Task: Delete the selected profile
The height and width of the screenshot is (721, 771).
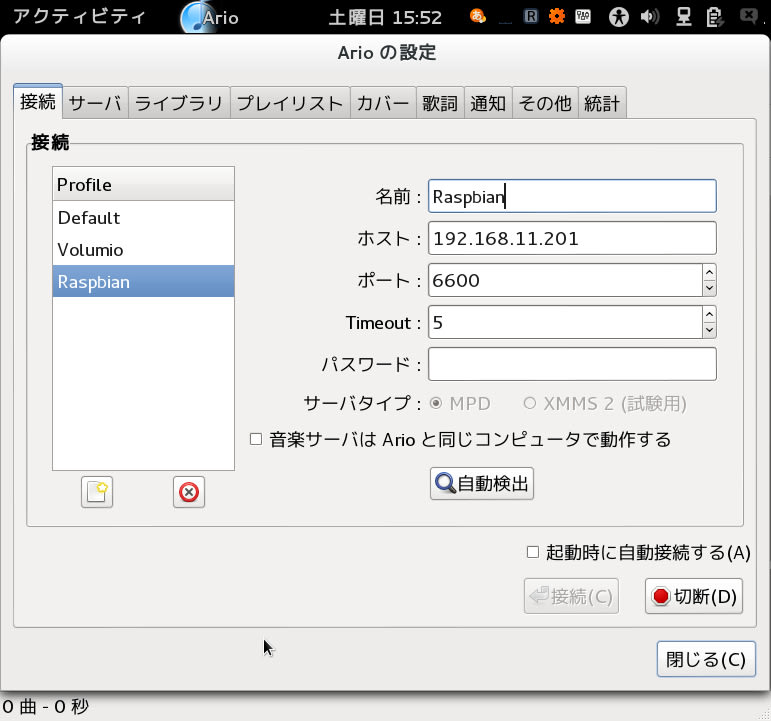Action: [189, 491]
